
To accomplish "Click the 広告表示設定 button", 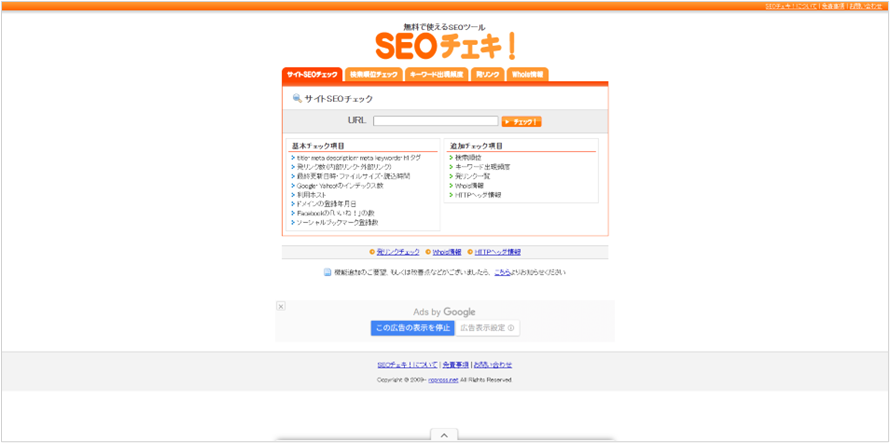I will click(x=487, y=328).
